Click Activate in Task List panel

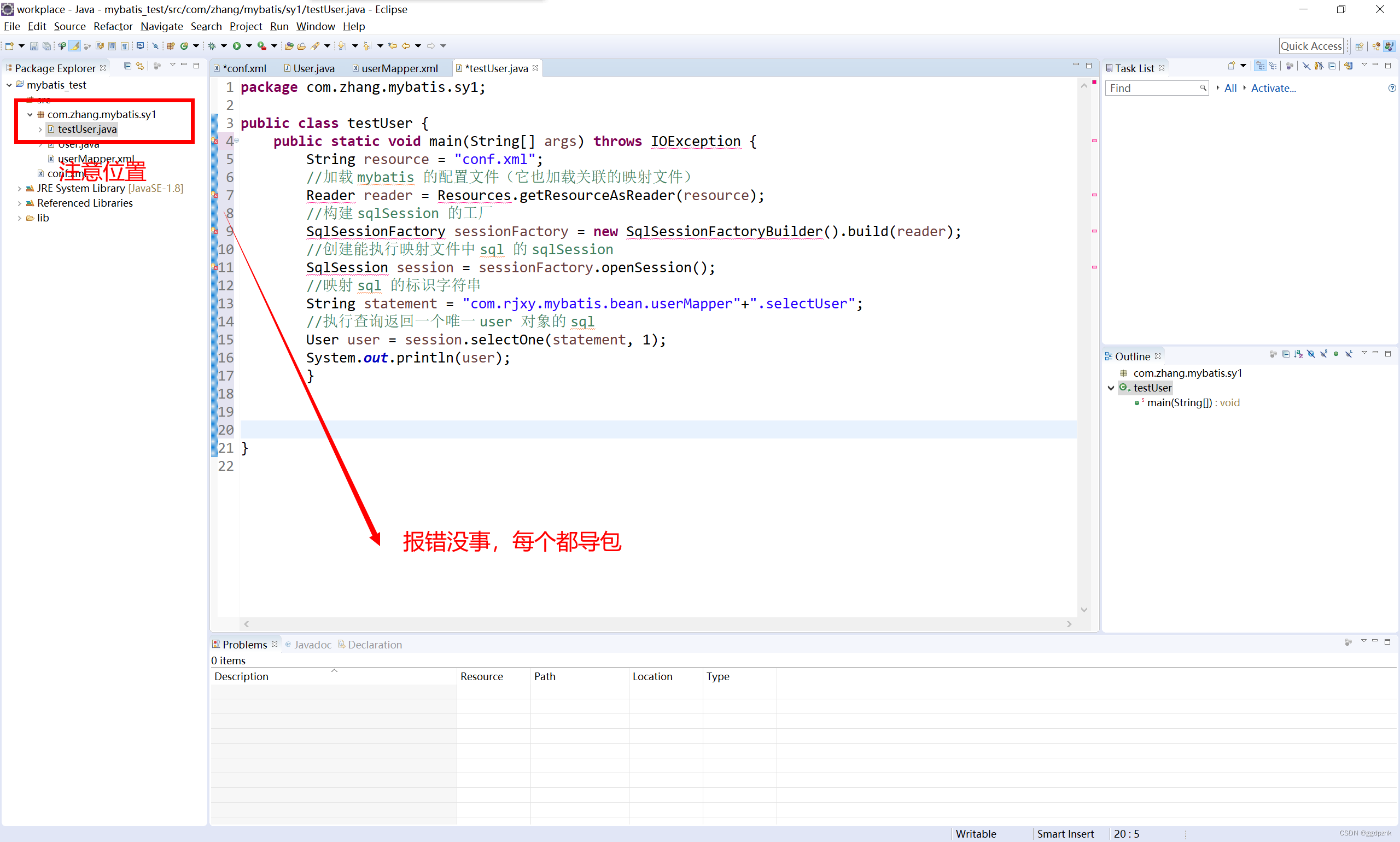[1274, 89]
